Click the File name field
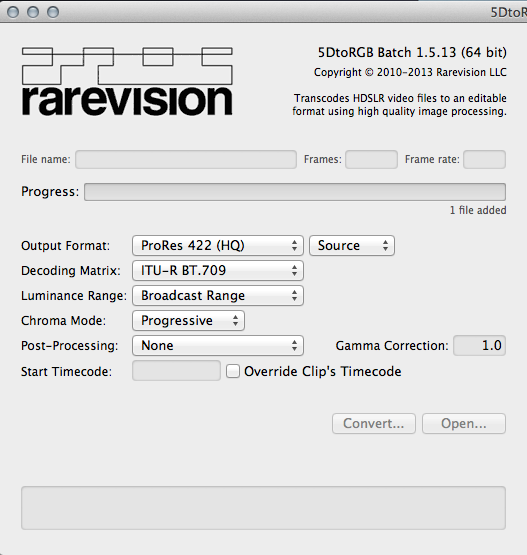 [186, 159]
